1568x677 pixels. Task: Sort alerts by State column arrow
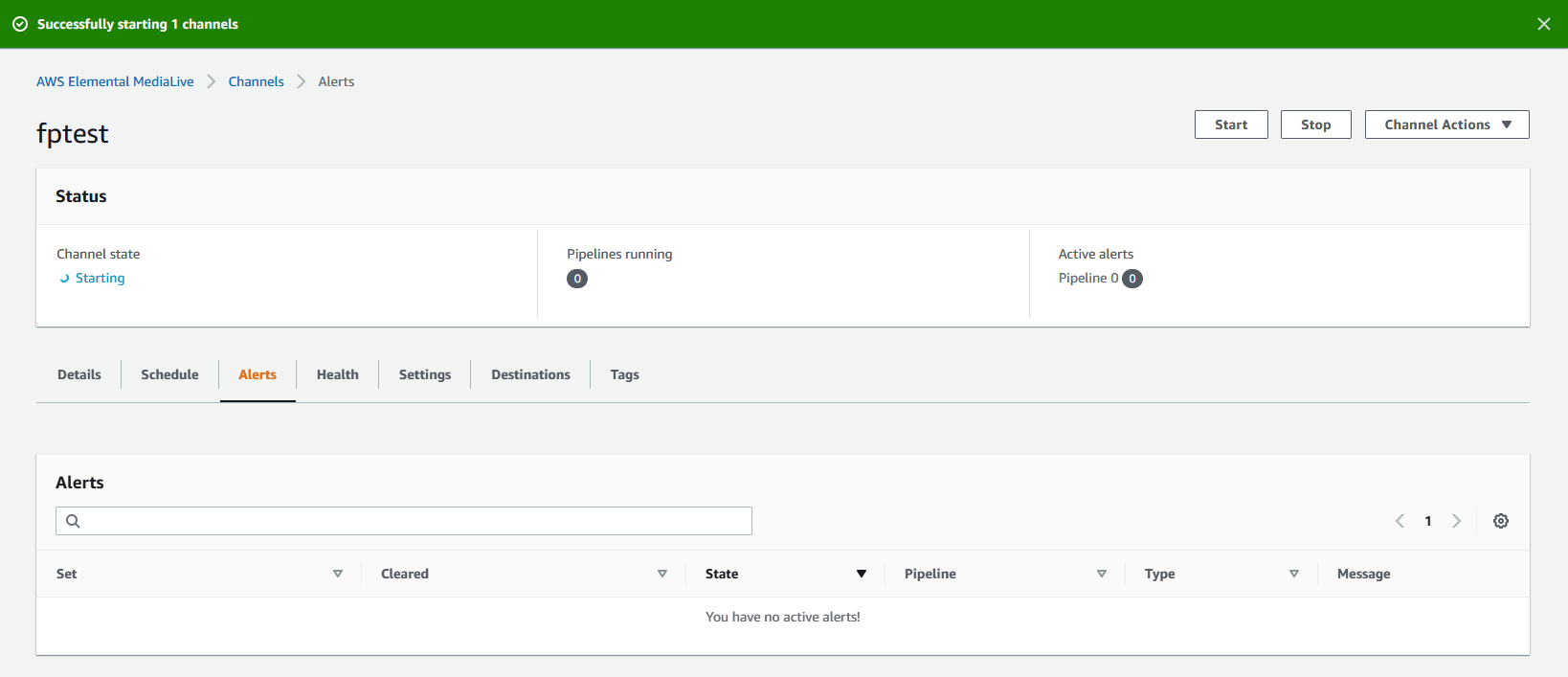tap(861, 574)
